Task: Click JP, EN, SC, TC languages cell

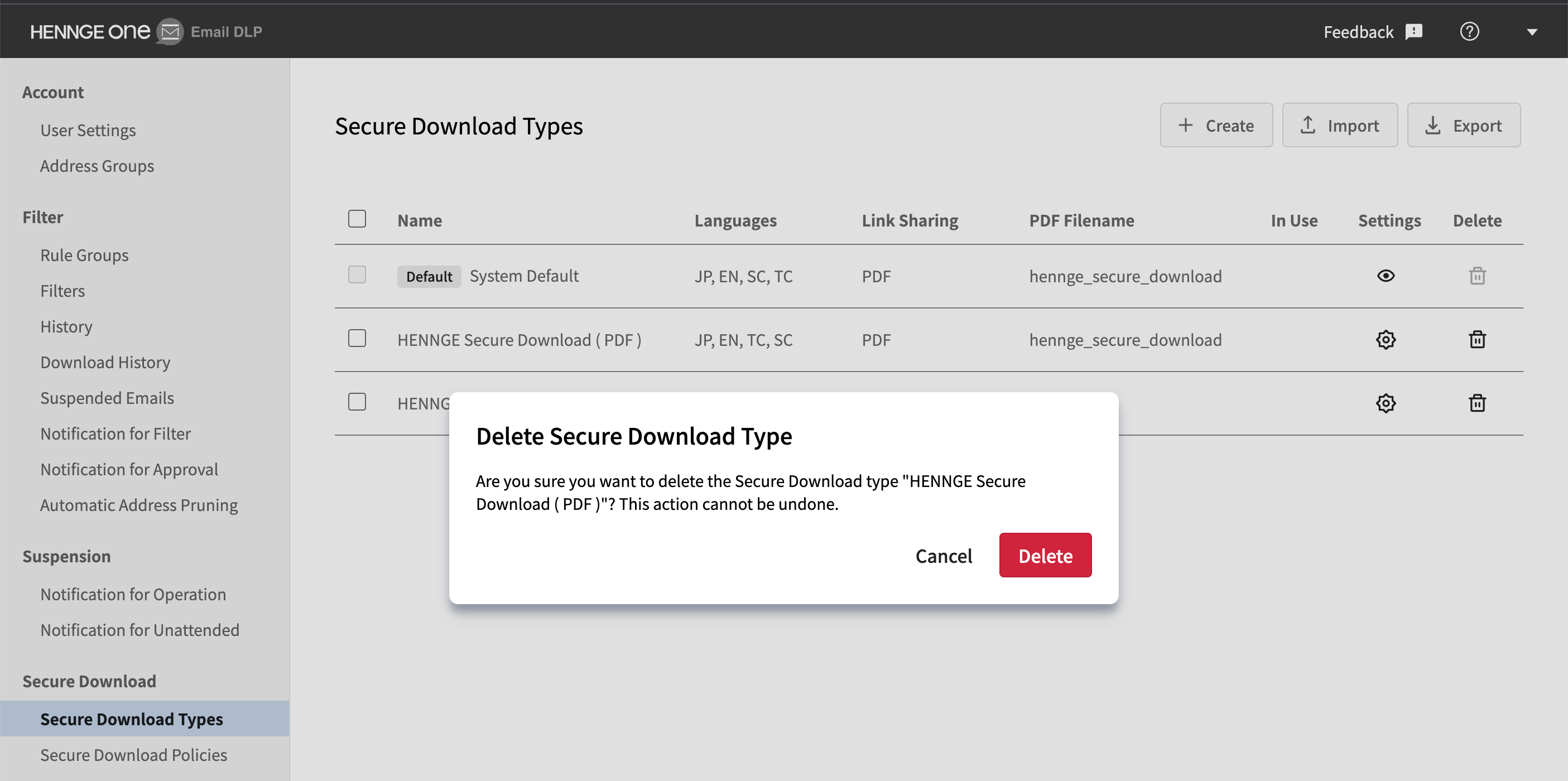Action: [743, 276]
